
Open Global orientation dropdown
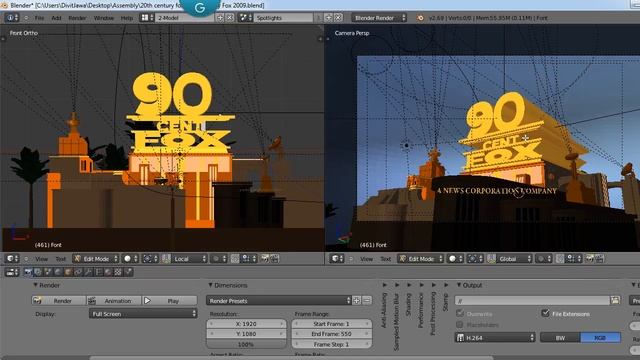click(514, 258)
